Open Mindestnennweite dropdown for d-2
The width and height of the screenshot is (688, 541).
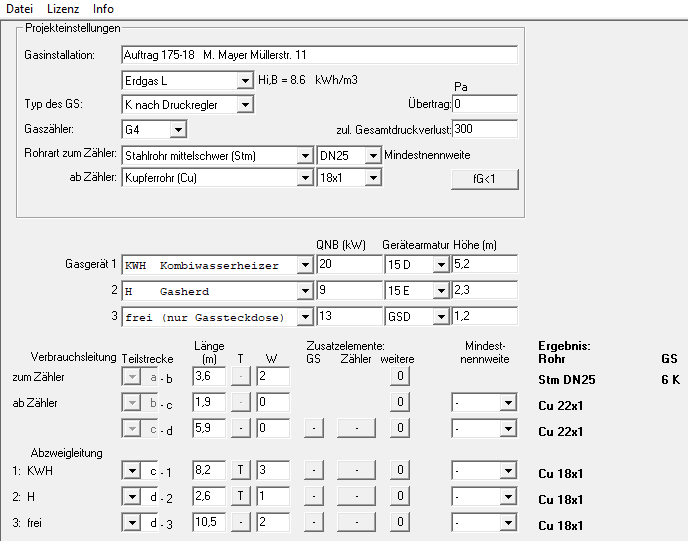pyautogui.click(x=508, y=497)
